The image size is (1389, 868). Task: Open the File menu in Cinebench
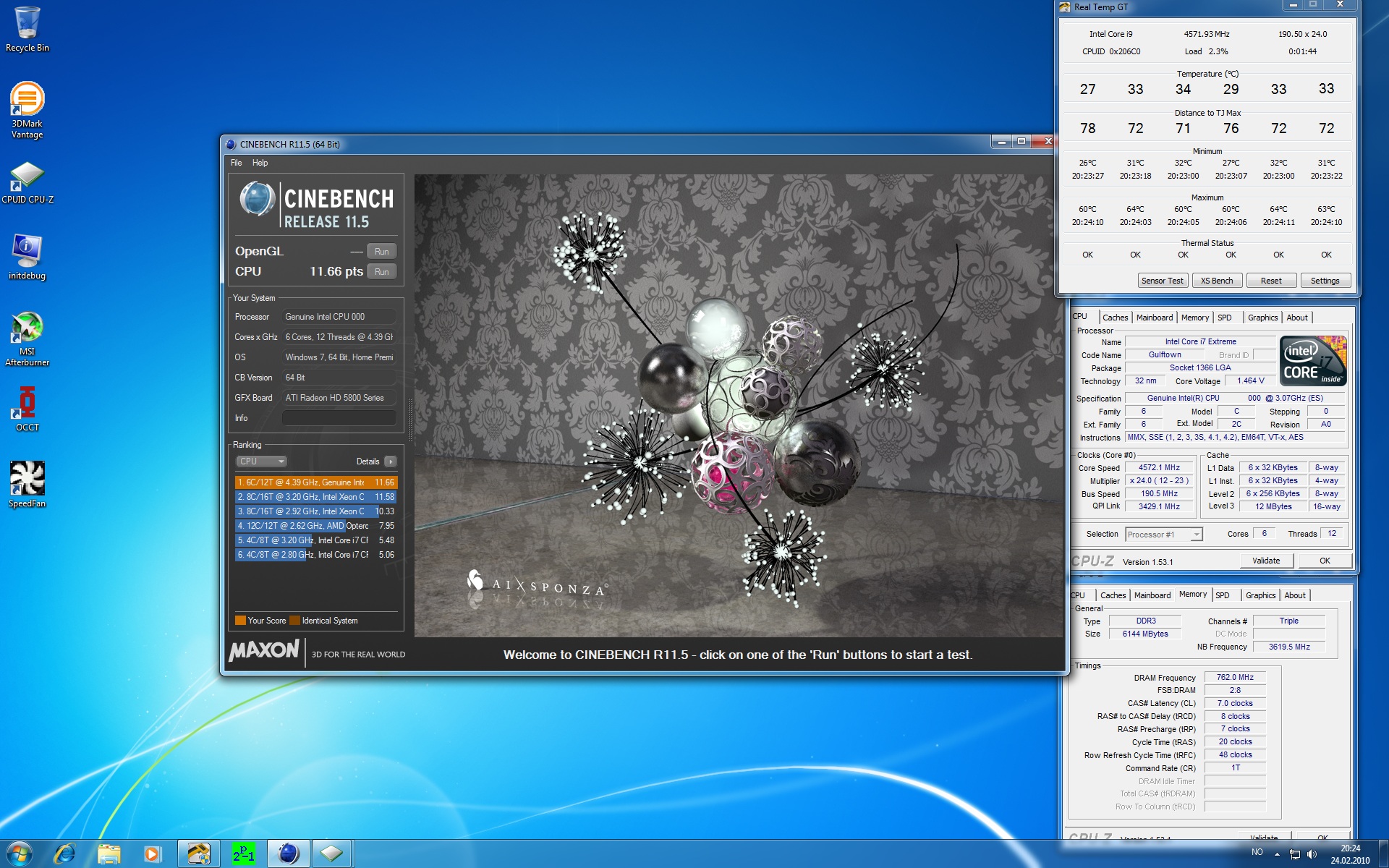pos(236,163)
